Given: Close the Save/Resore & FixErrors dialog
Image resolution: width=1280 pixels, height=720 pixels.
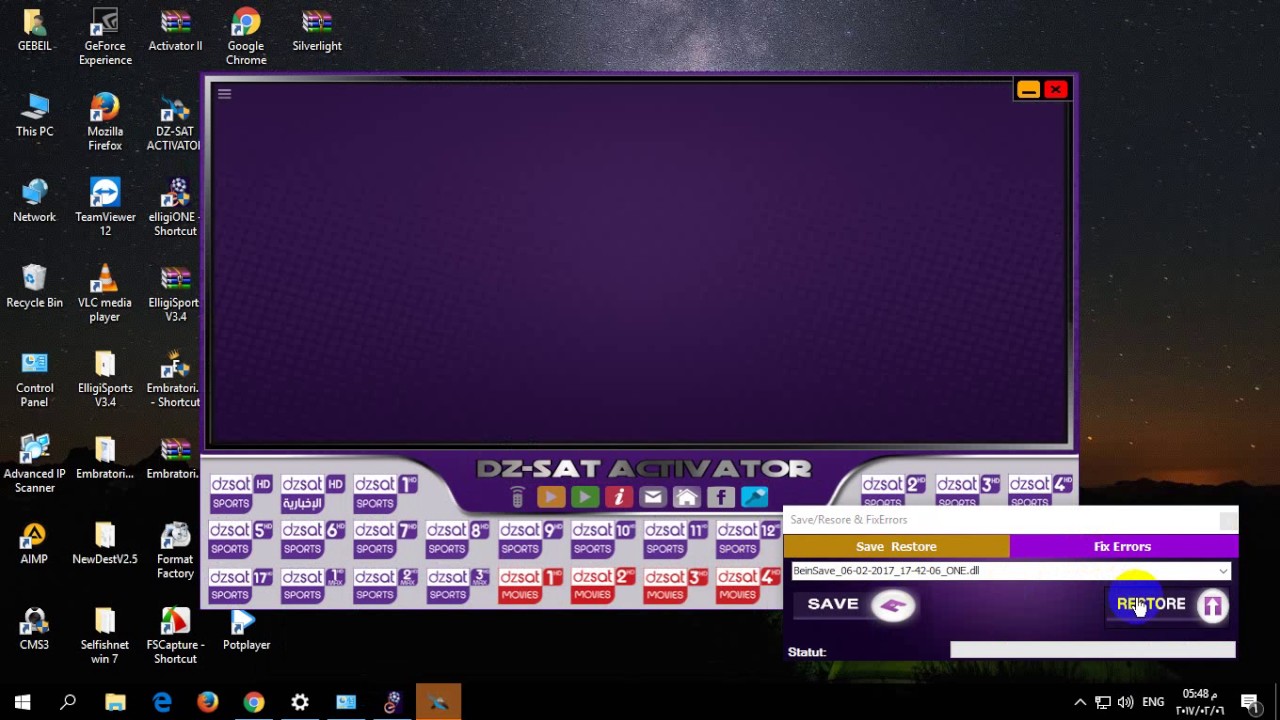Looking at the screenshot, I should [1228, 520].
